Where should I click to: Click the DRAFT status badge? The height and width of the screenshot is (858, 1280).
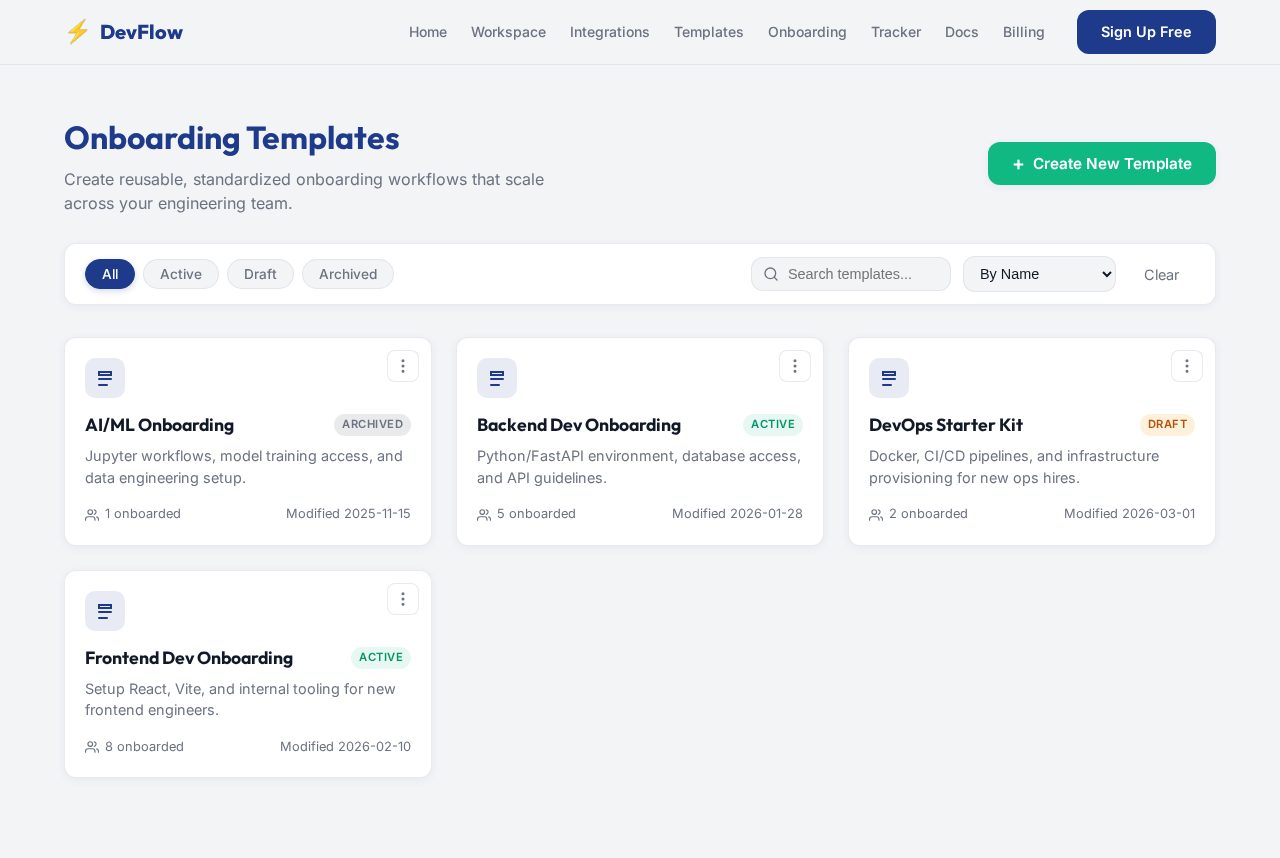coord(1167,425)
